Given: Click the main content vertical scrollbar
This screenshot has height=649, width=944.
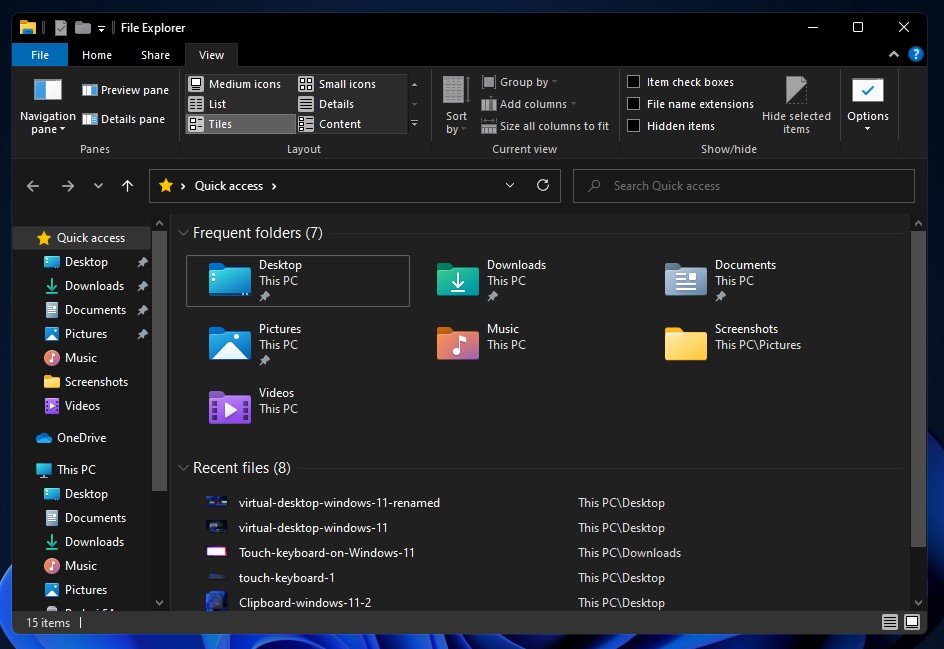Looking at the screenshot, I should pyautogui.click(x=918, y=388).
